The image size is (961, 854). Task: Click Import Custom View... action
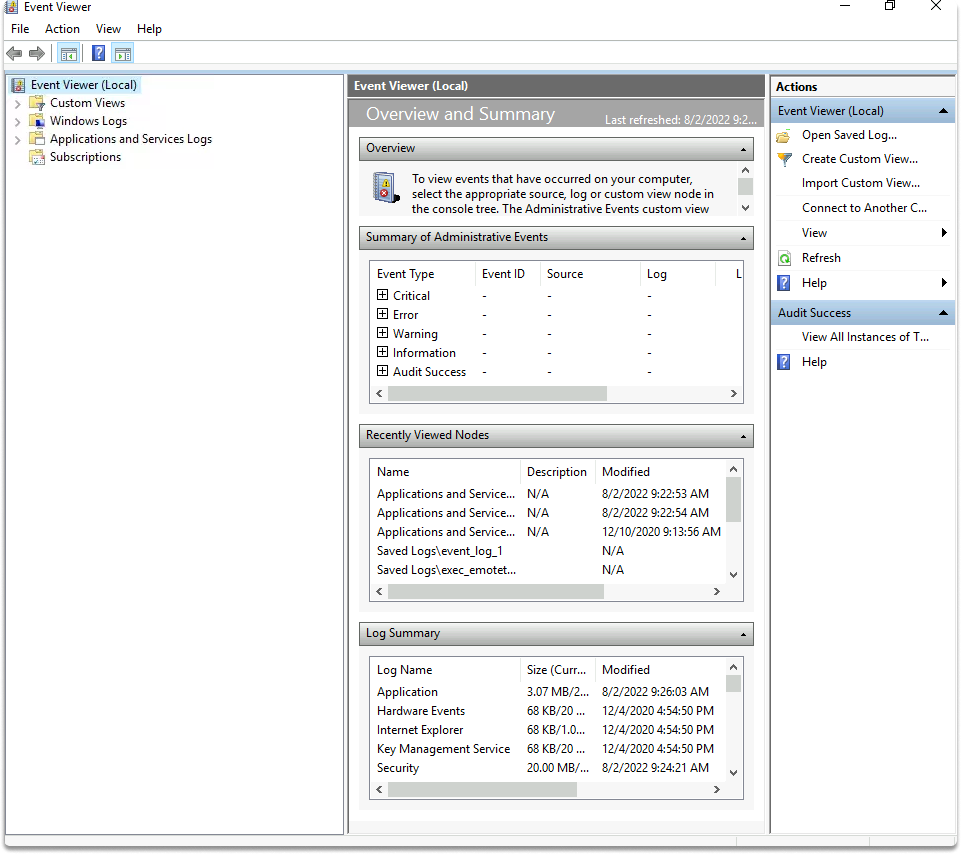click(x=860, y=183)
